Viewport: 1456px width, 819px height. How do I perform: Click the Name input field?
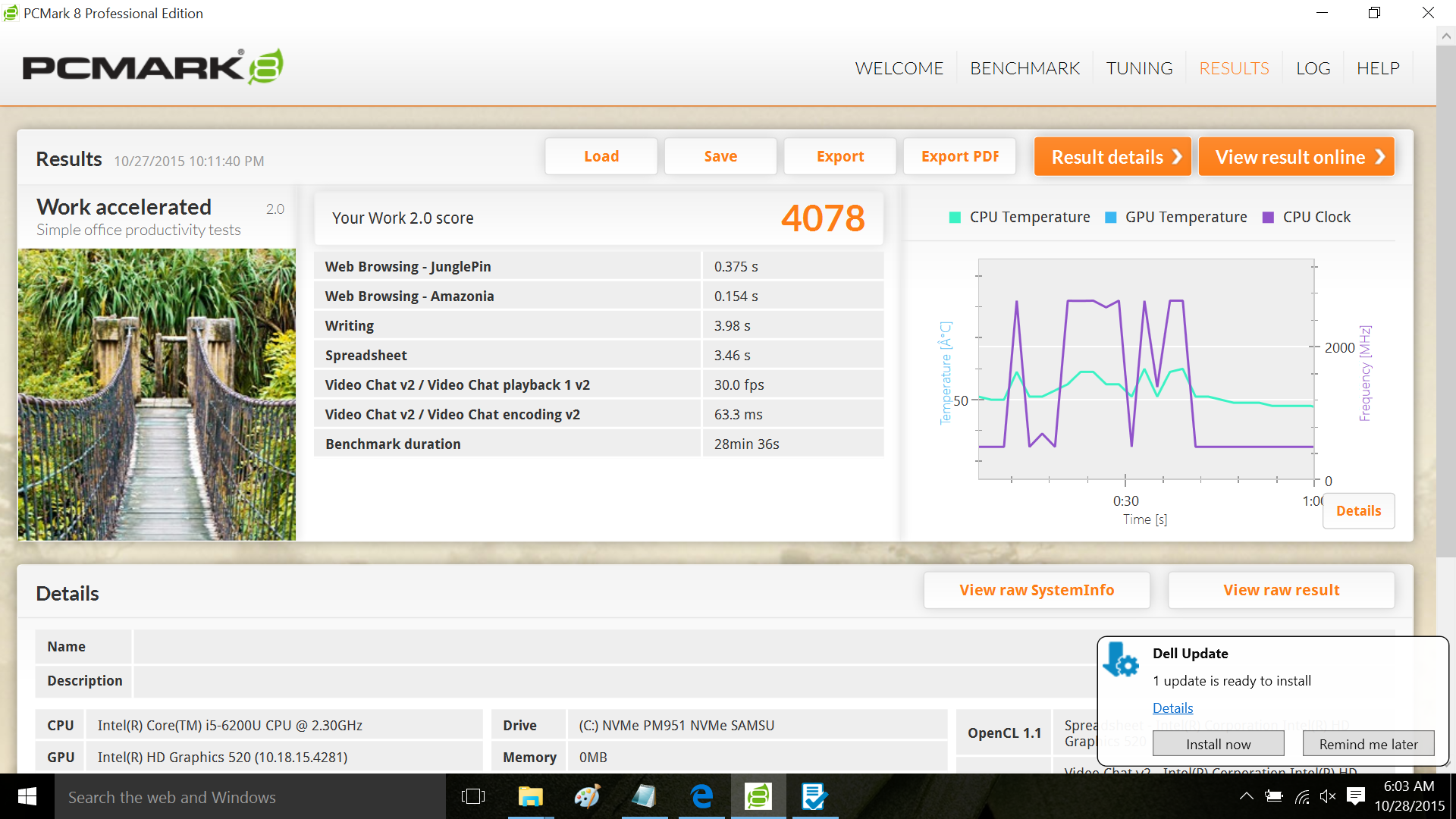click(607, 647)
